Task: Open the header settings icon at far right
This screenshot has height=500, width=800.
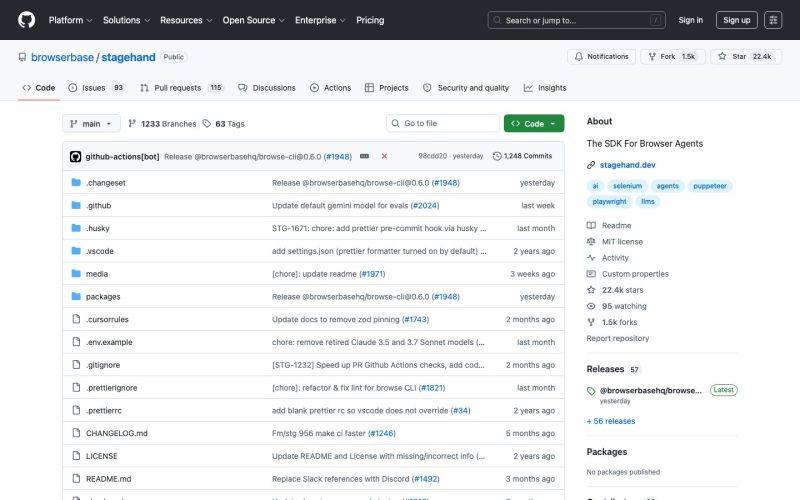Action: (773, 20)
